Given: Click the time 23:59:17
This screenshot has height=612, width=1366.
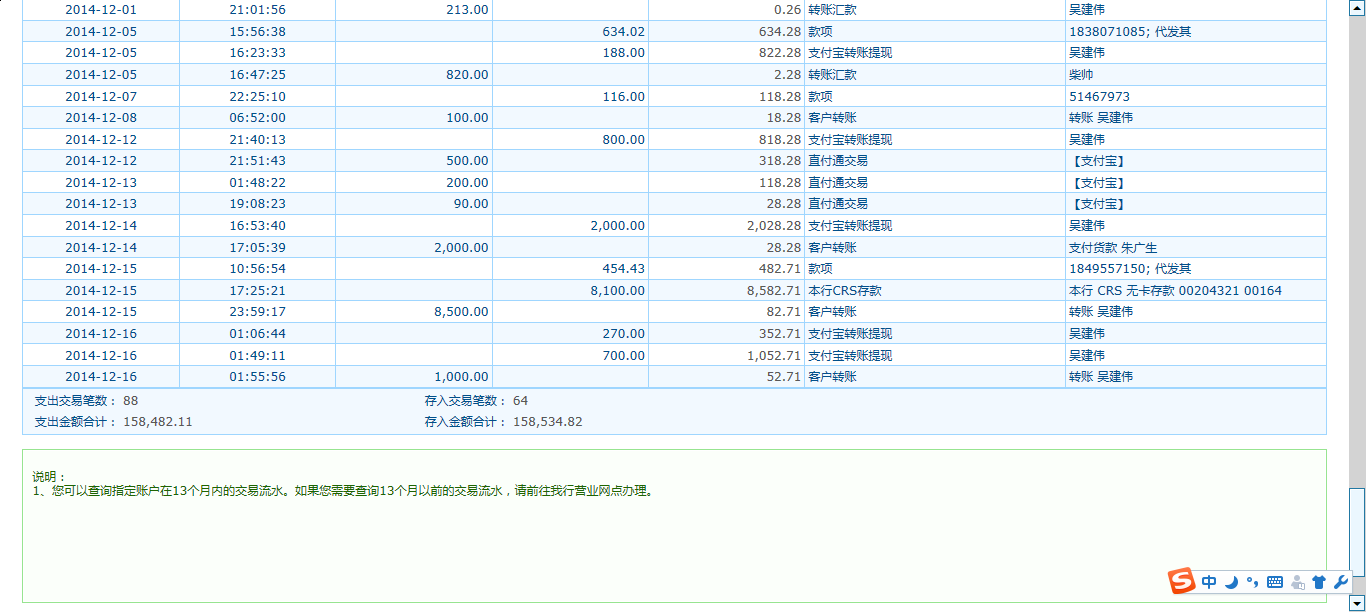Looking at the screenshot, I should (257, 312).
